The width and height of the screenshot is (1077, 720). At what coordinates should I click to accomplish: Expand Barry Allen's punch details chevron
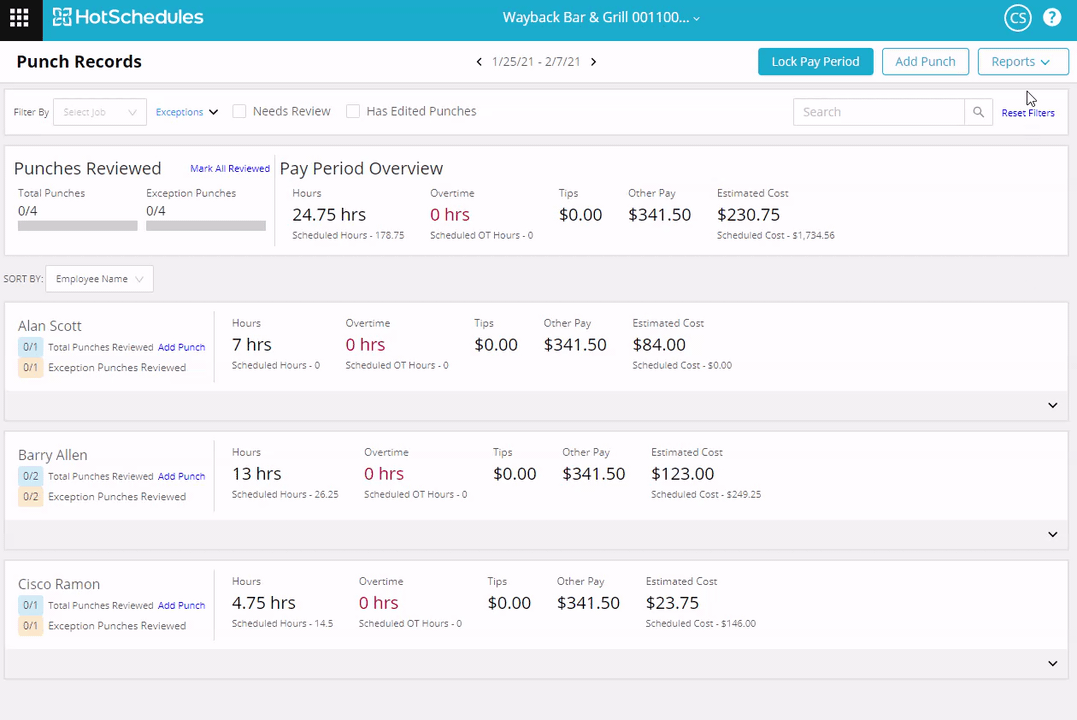1052,534
